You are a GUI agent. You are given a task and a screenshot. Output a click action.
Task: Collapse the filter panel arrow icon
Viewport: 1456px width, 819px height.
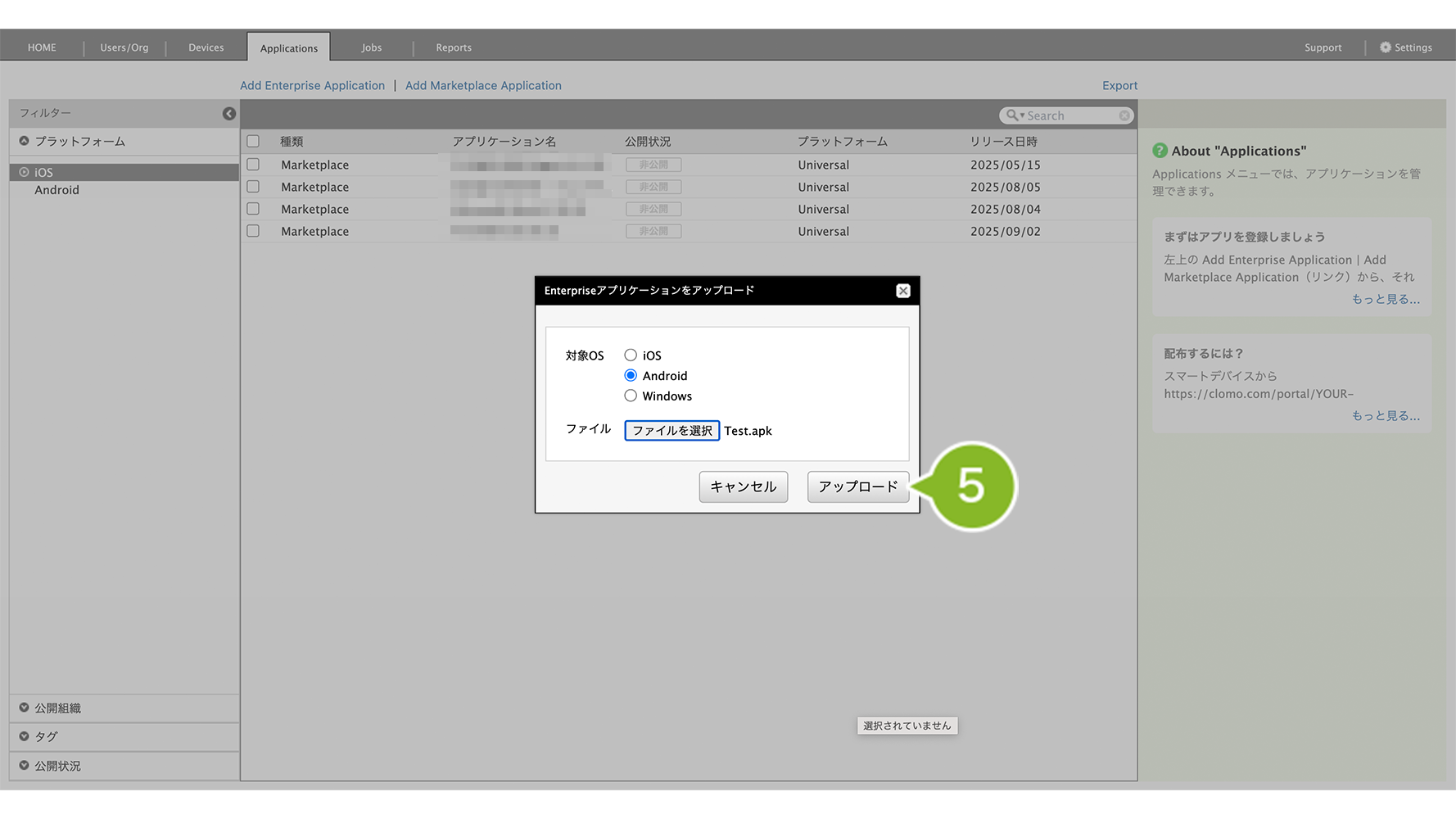click(x=229, y=114)
